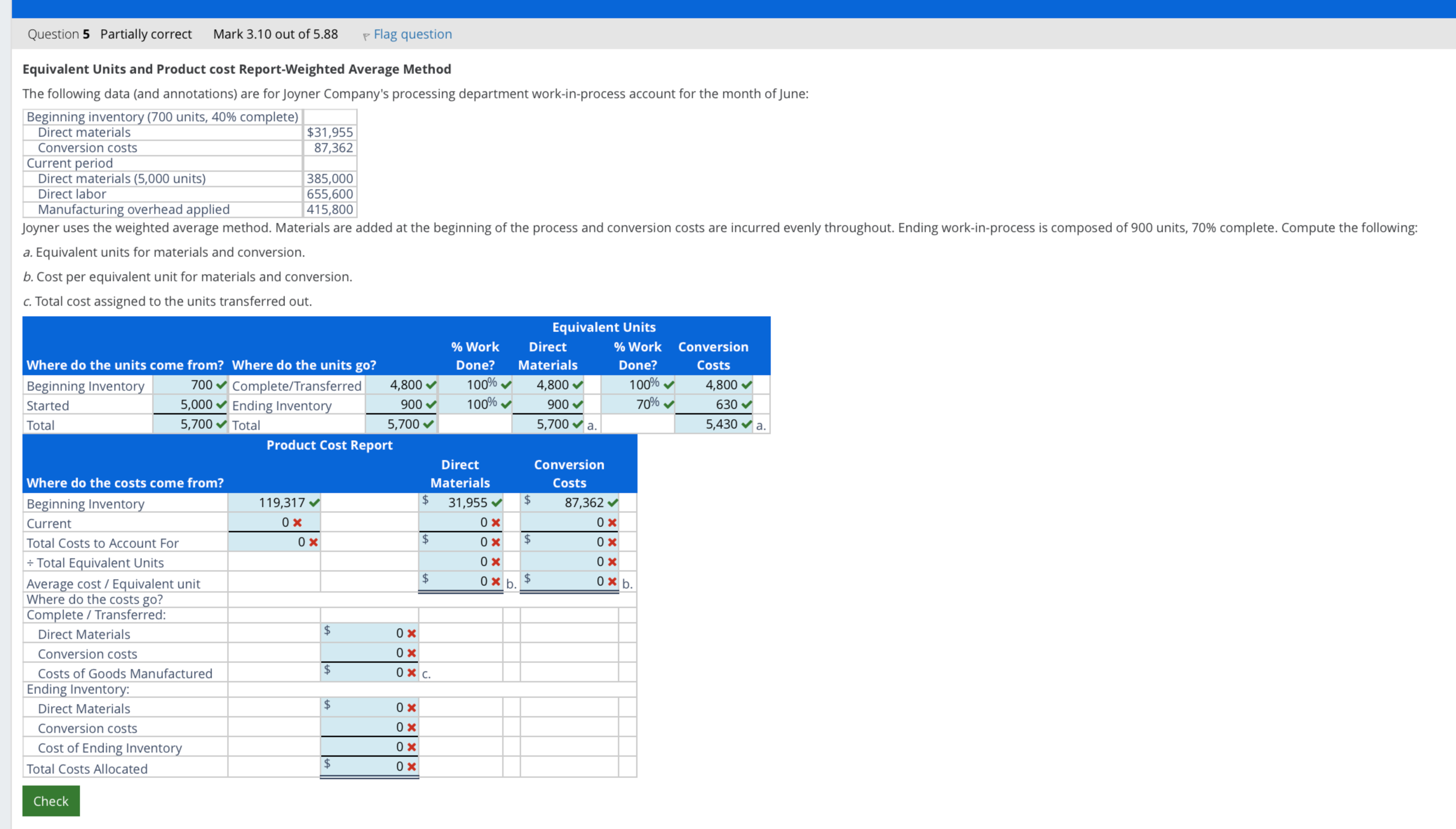Click the red X beside Current cost entry
Viewport: 1456px width, 829px height.
point(297,522)
